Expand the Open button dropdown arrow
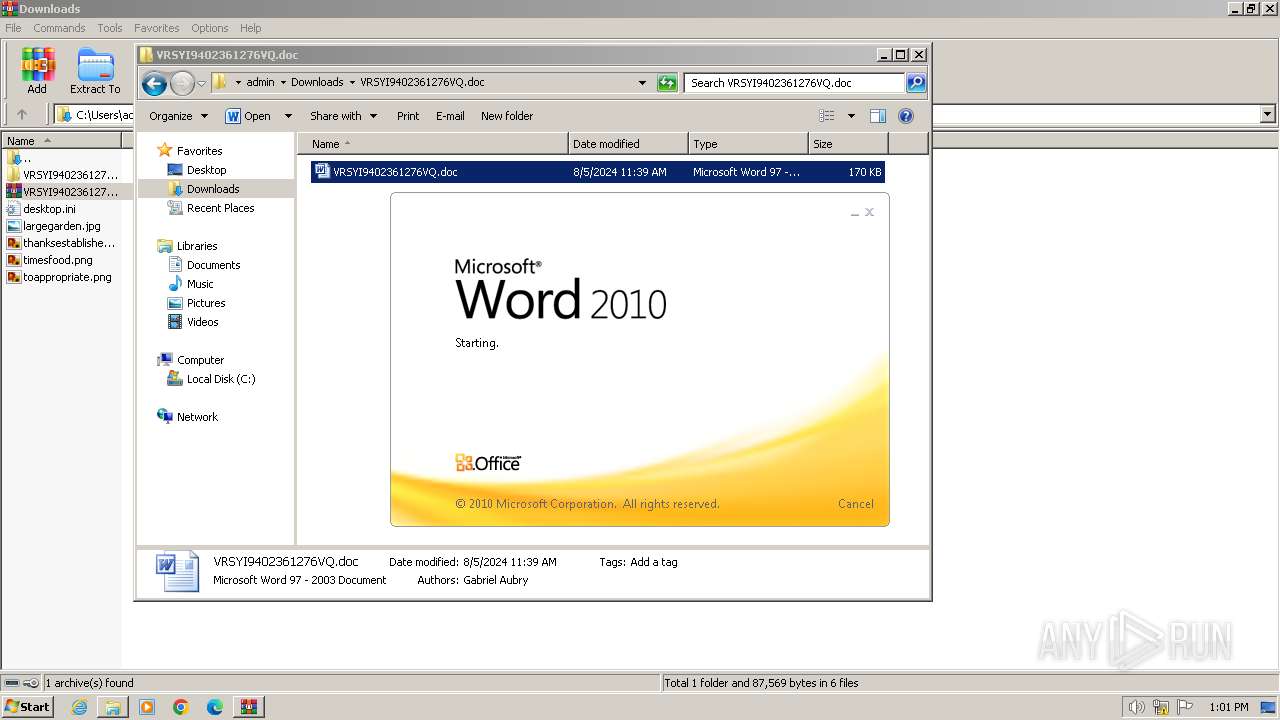1280x720 pixels. click(x=288, y=116)
